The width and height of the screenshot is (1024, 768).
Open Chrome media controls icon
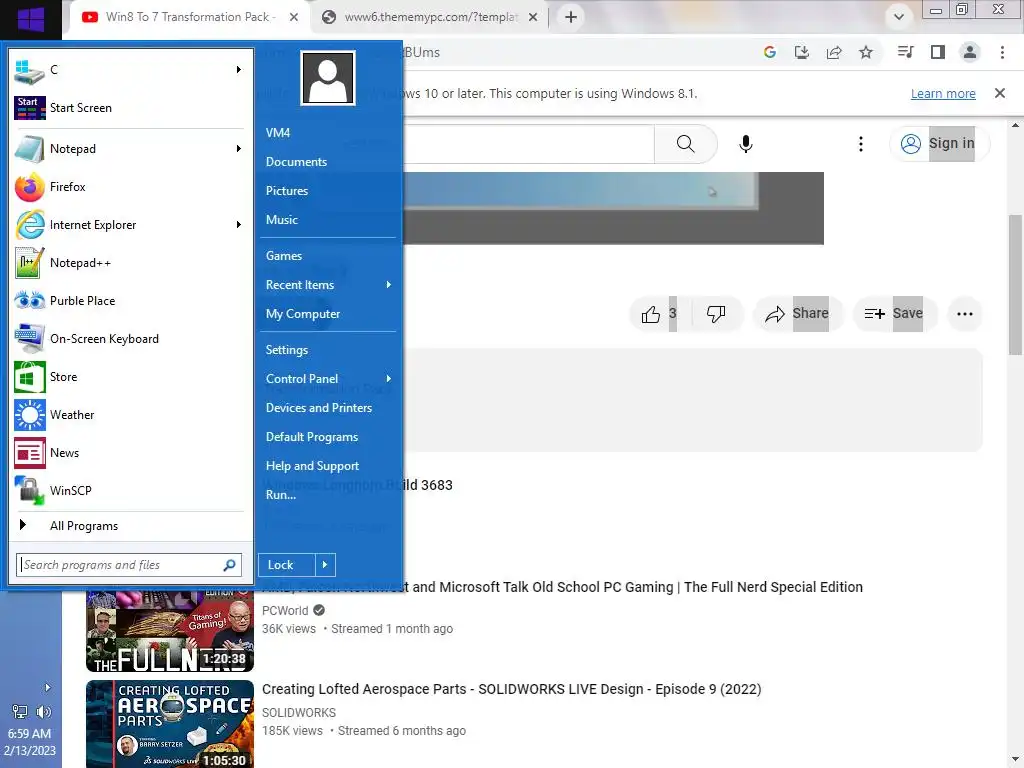pos(905,52)
